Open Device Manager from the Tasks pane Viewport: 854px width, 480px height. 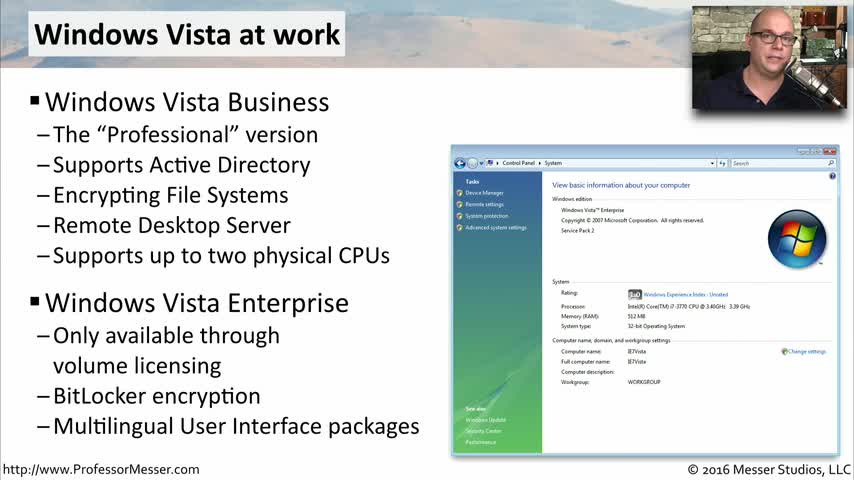coord(484,193)
